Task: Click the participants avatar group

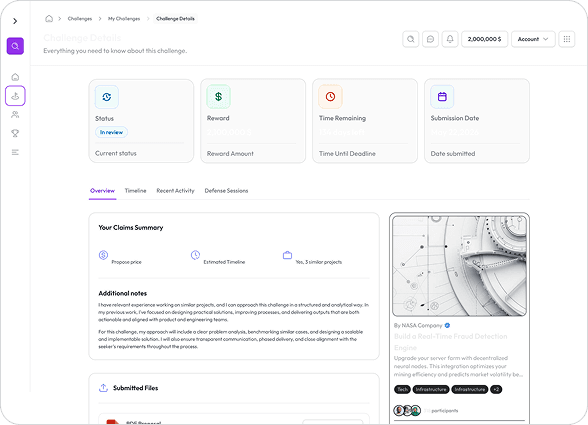Action: [407, 410]
